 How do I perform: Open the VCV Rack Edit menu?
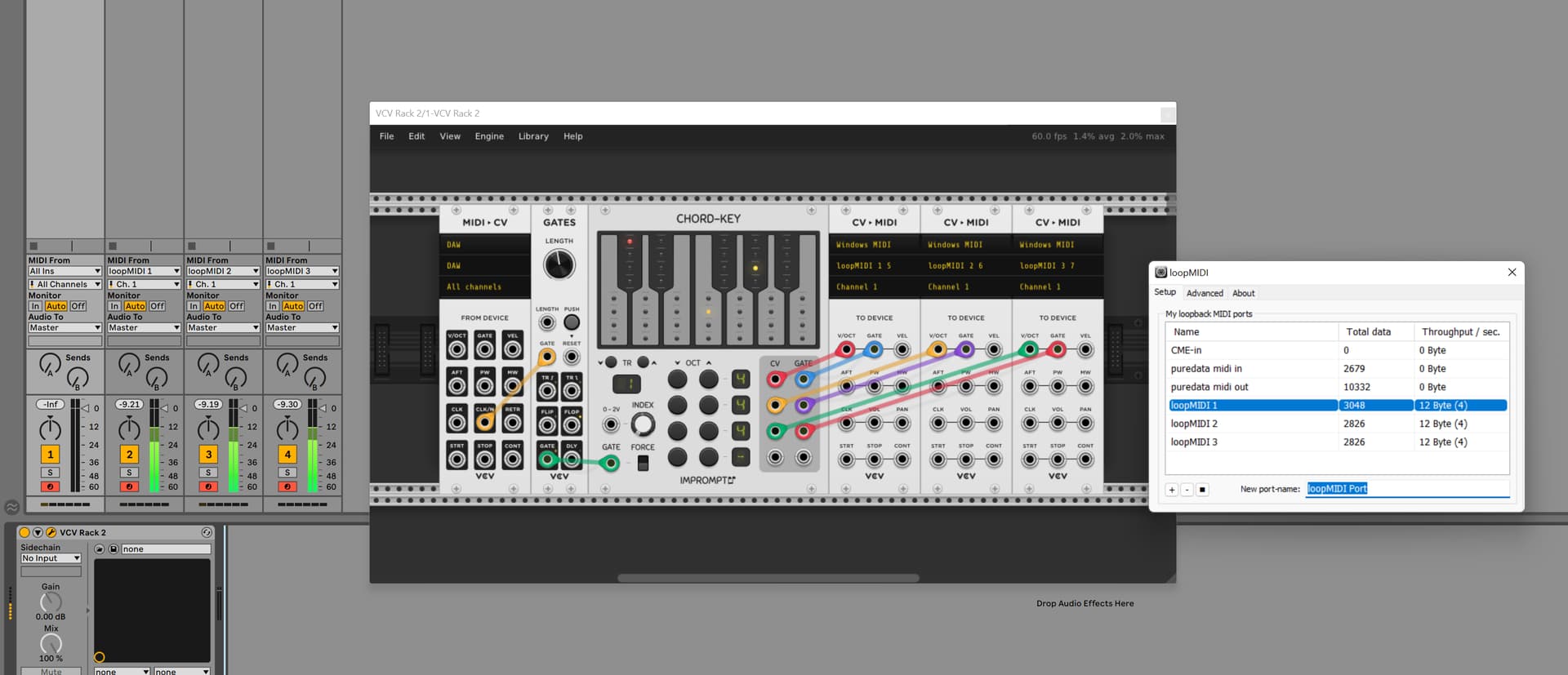tap(416, 136)
